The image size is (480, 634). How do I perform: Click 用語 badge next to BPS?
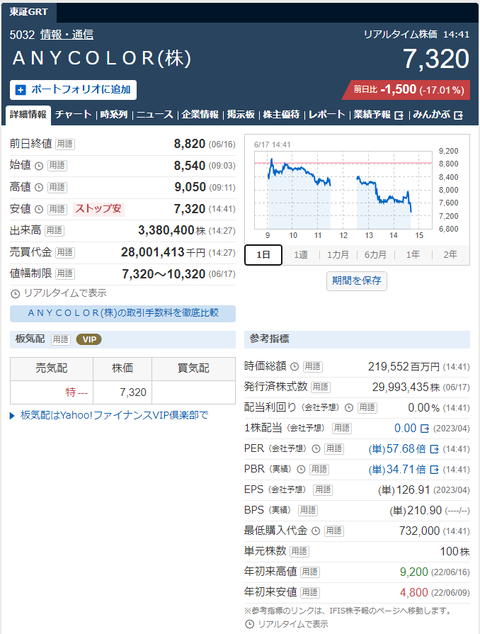308,510
